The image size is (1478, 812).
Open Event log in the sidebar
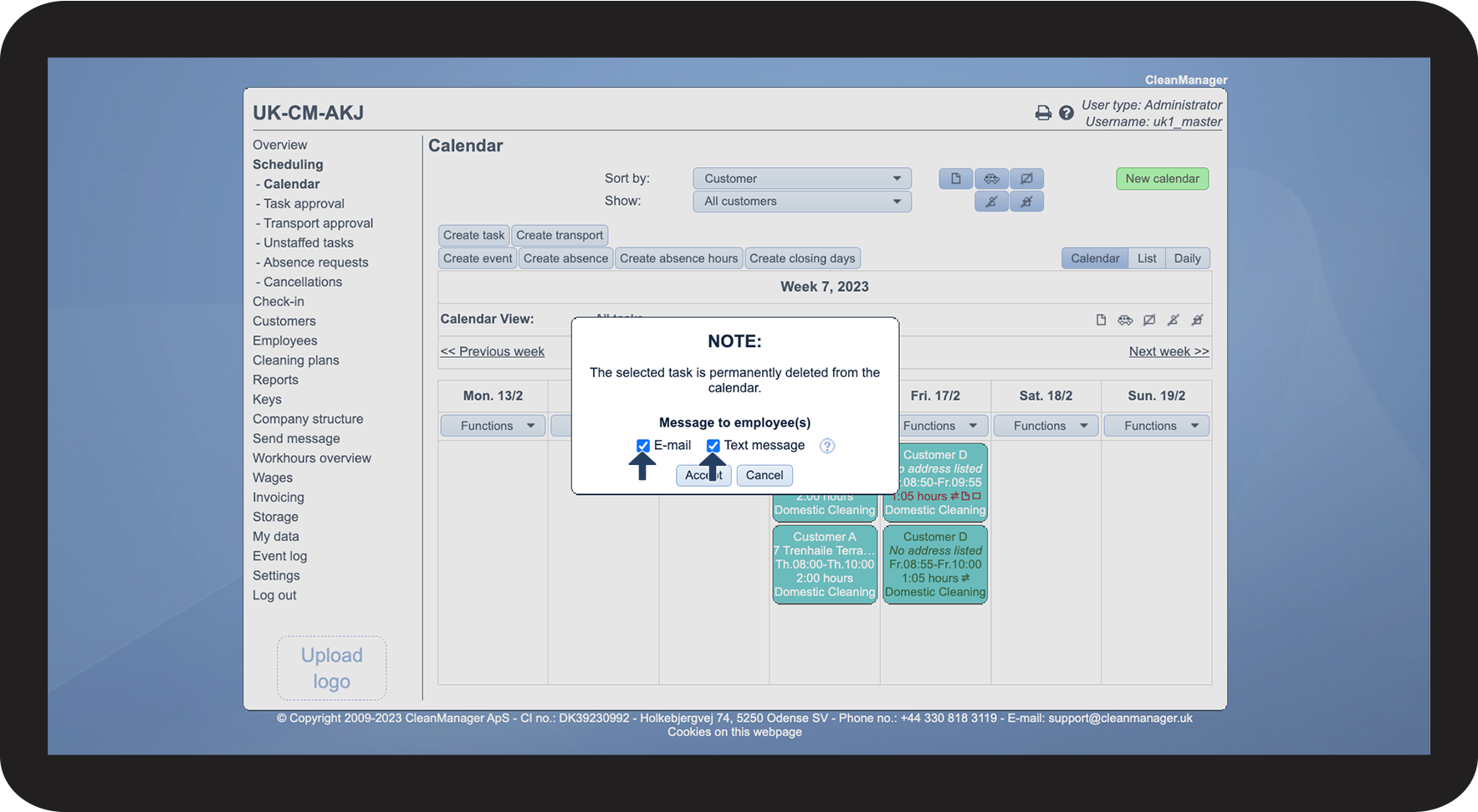point(280,556)
